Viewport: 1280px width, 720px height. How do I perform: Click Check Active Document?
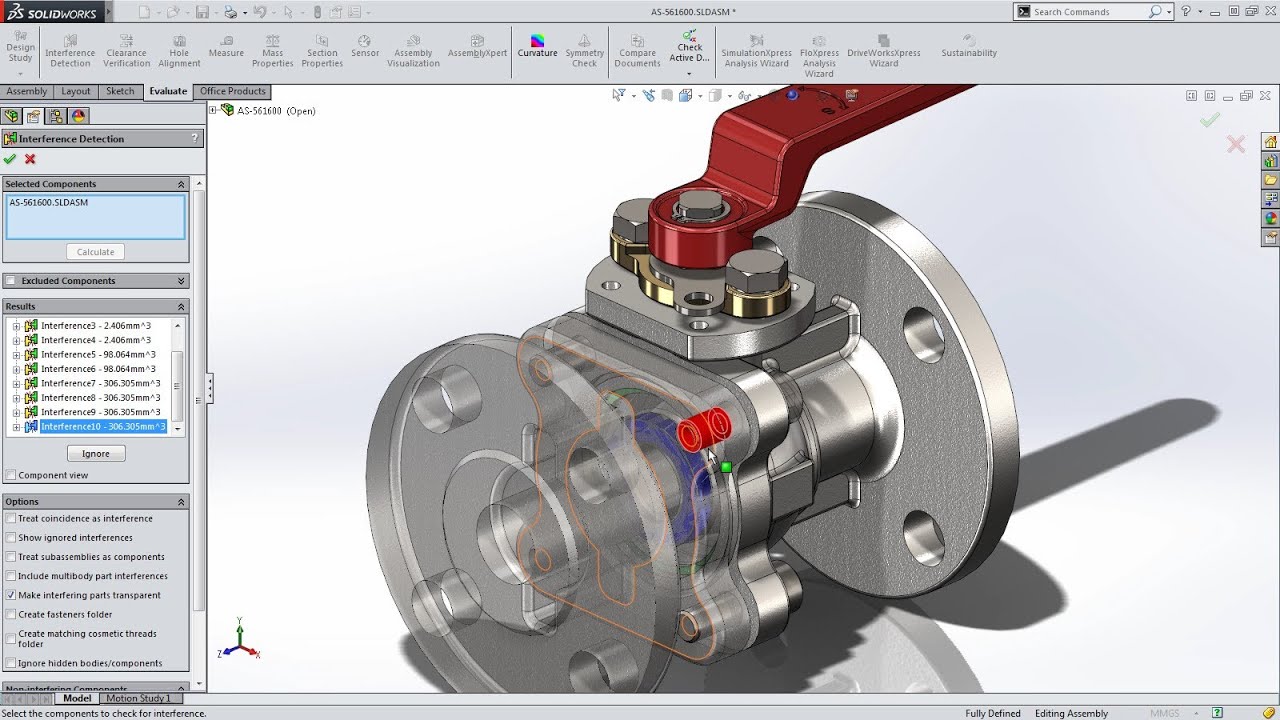(x=689, y=46)
